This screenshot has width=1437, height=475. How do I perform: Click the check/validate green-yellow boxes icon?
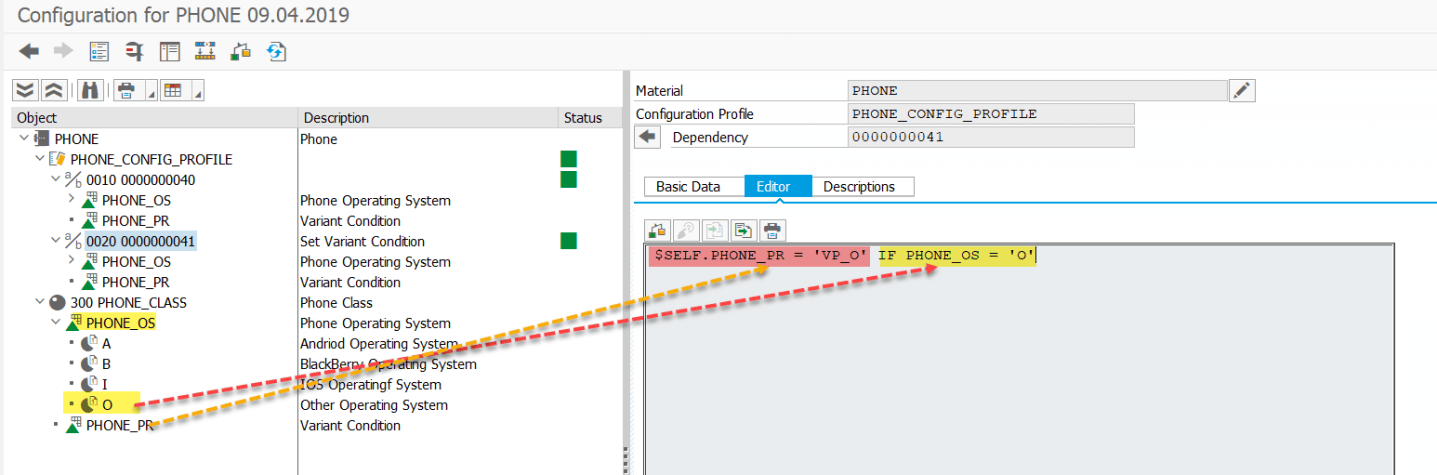pyautogui.click(x=241, y=51)
